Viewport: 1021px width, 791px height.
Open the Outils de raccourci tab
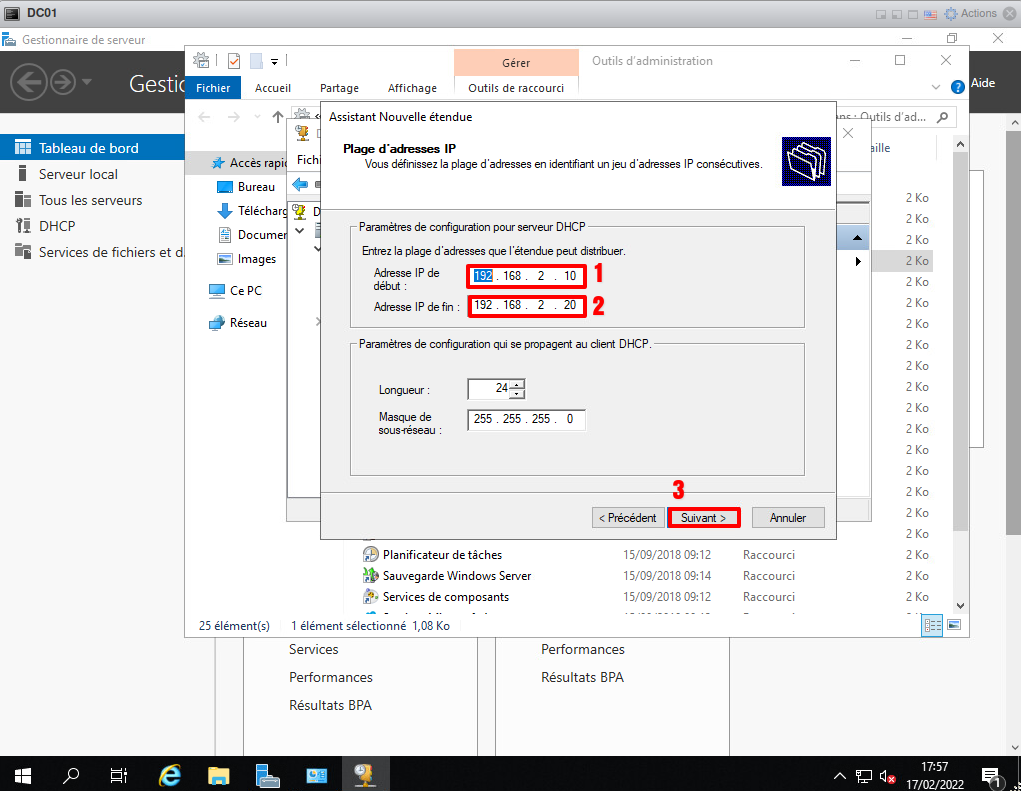pyautogui.click(x=516, y=88)
